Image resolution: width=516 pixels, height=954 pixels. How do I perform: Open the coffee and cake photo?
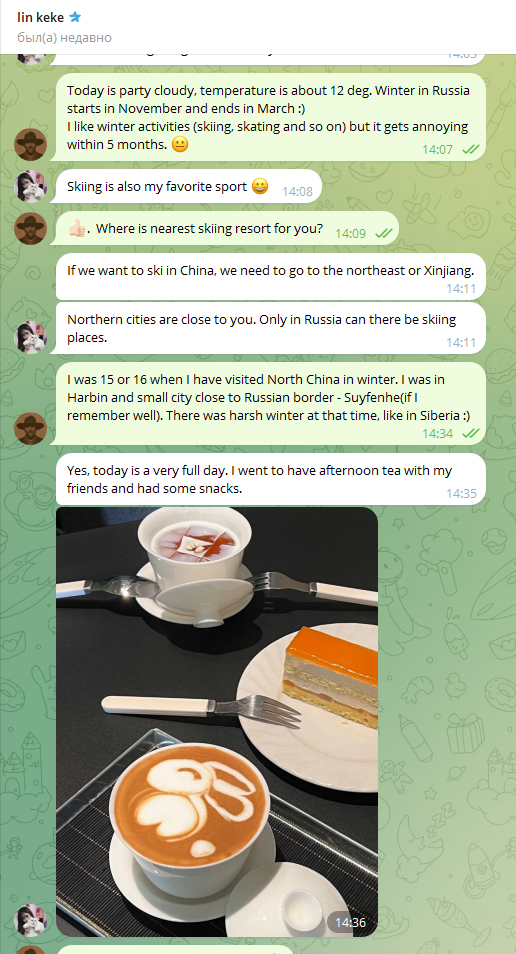tap(217, 722)
